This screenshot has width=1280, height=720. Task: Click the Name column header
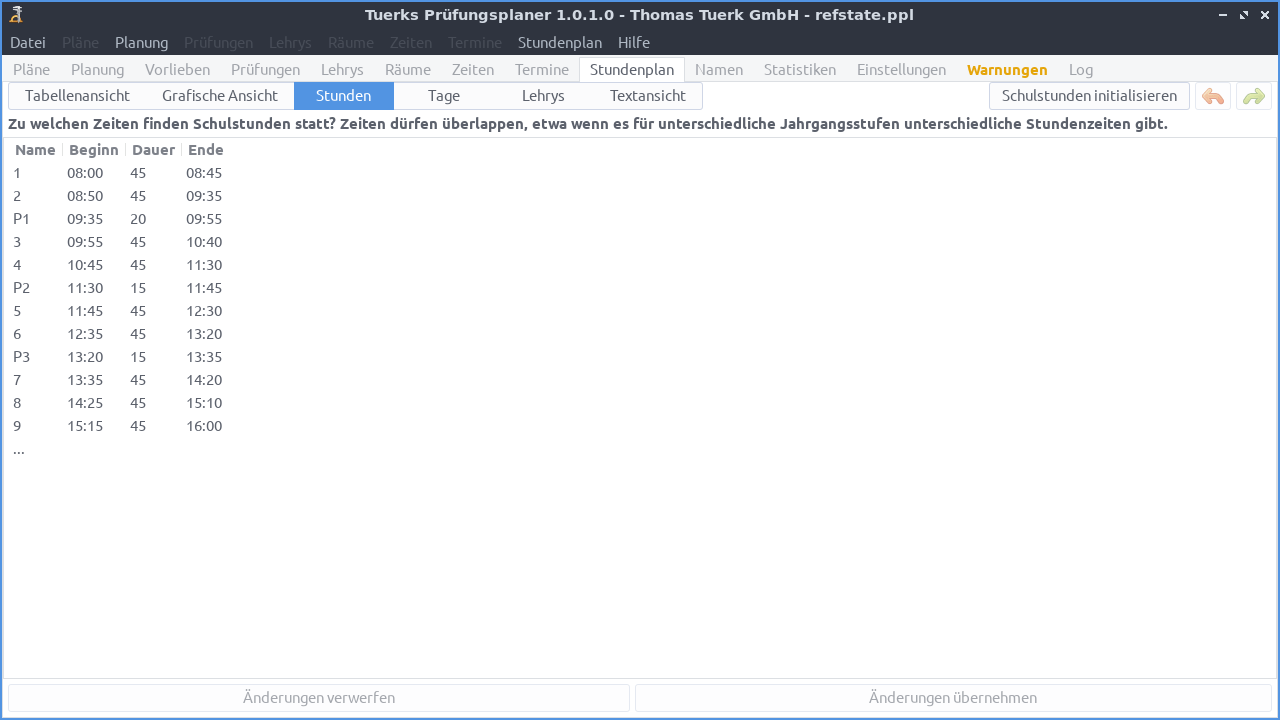(x=35, y=150)
